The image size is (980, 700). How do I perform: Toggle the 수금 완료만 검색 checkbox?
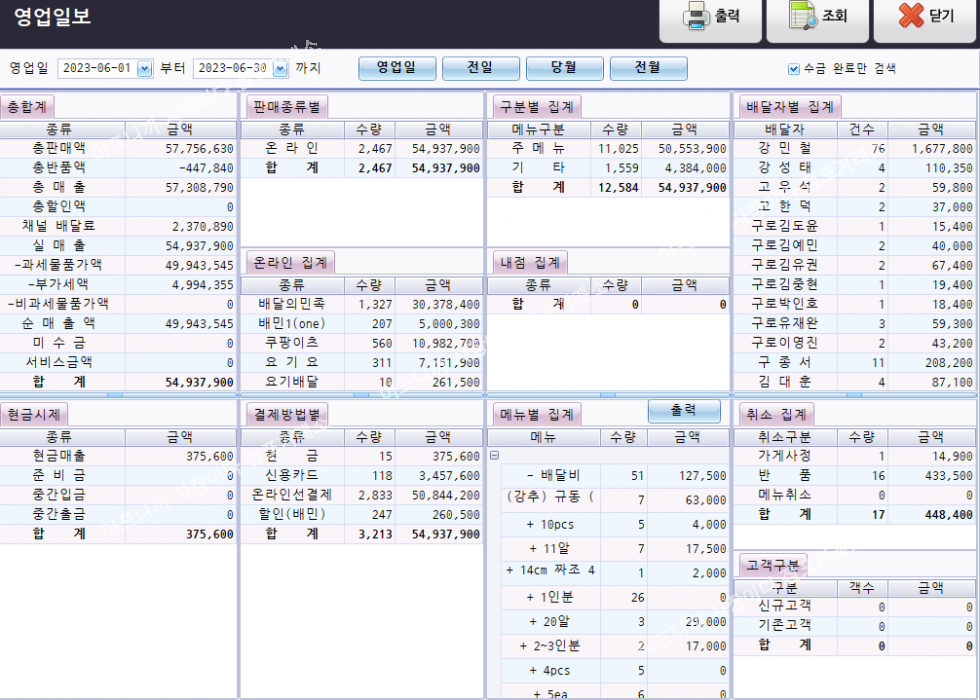point(794,69)
